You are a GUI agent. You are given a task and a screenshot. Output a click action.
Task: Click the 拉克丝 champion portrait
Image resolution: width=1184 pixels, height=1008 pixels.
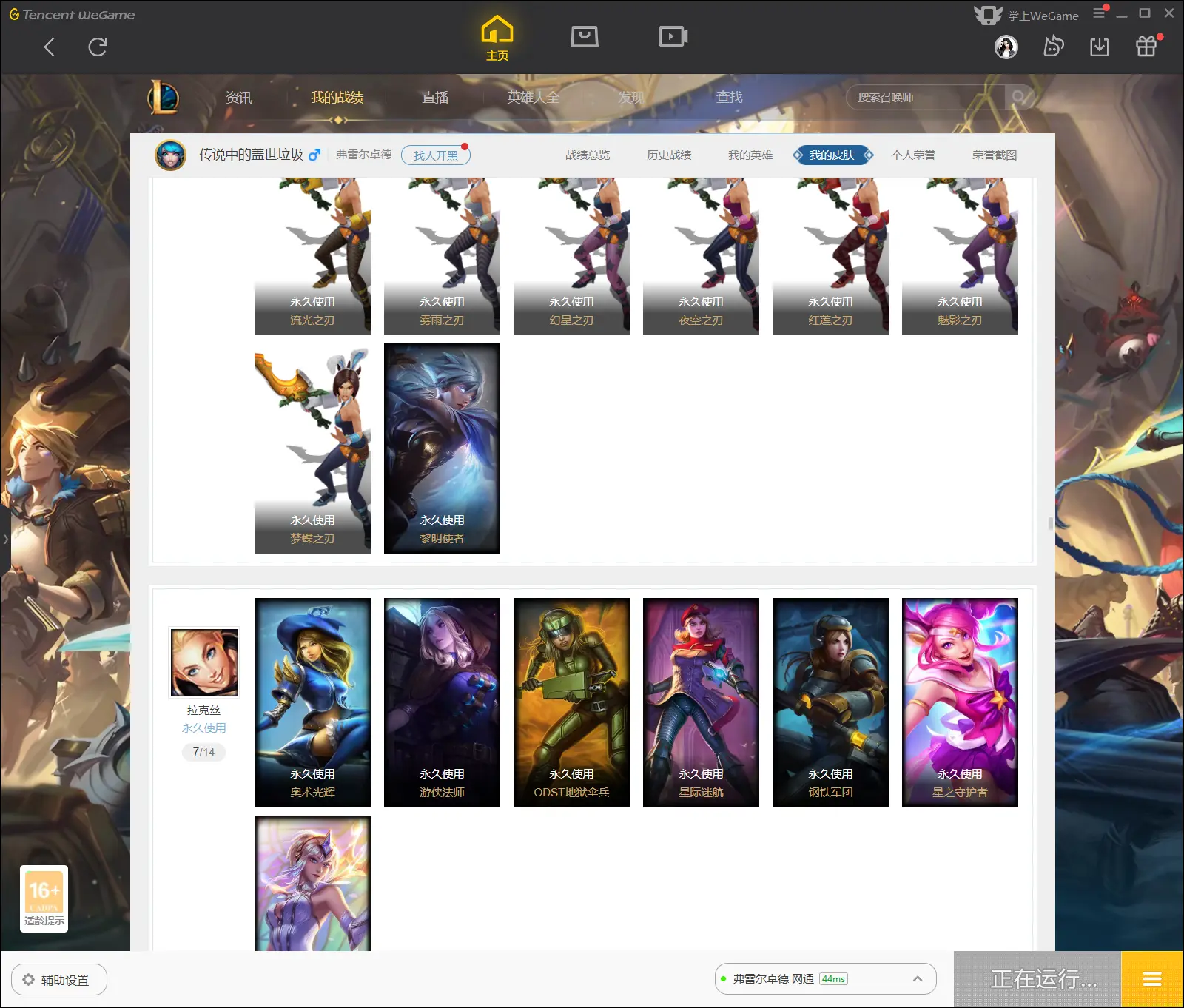point(204,662)
